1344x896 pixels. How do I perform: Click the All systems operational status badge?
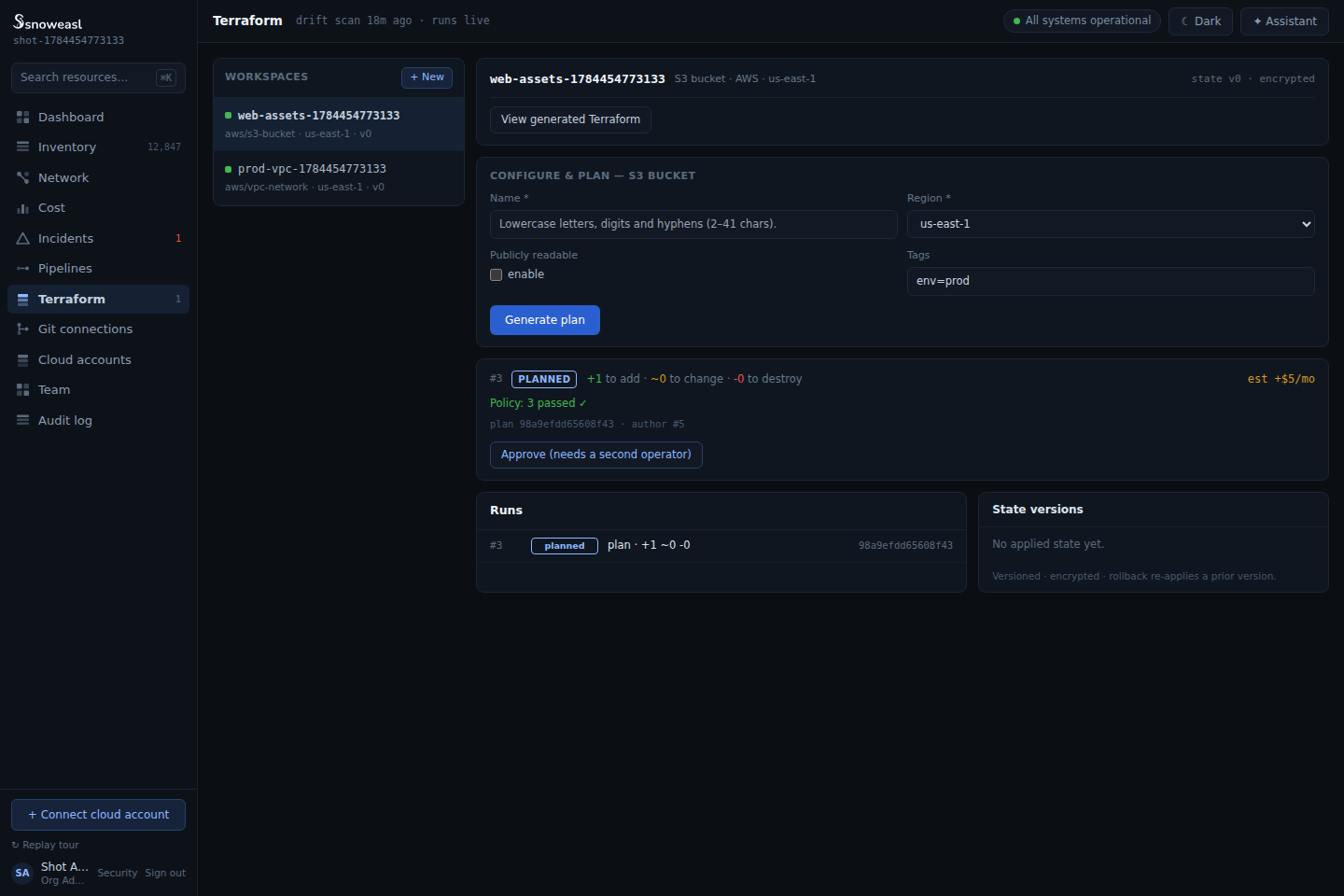[1082, 21]
